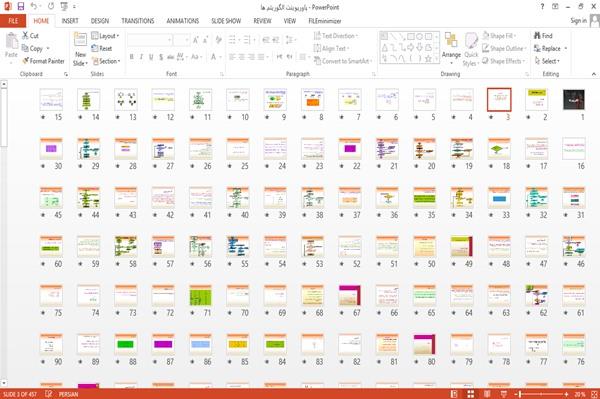Click the Redo icon in title bar

click(51, 7)
